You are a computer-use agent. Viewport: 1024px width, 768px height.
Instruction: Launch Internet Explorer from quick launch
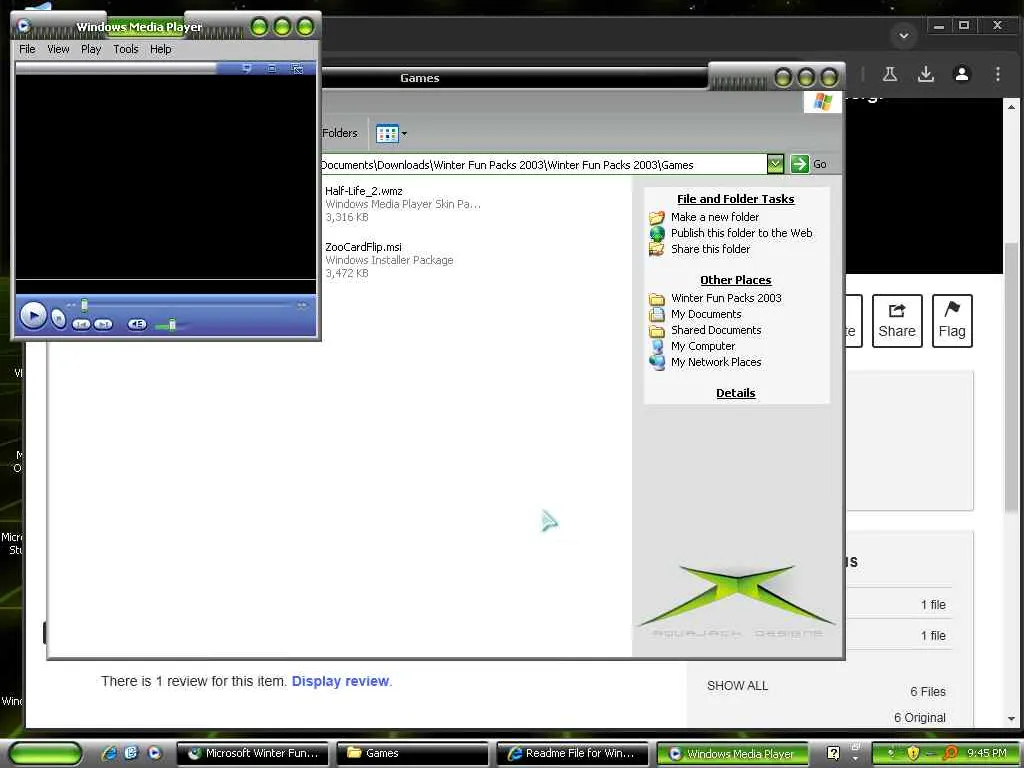(108, 753)
